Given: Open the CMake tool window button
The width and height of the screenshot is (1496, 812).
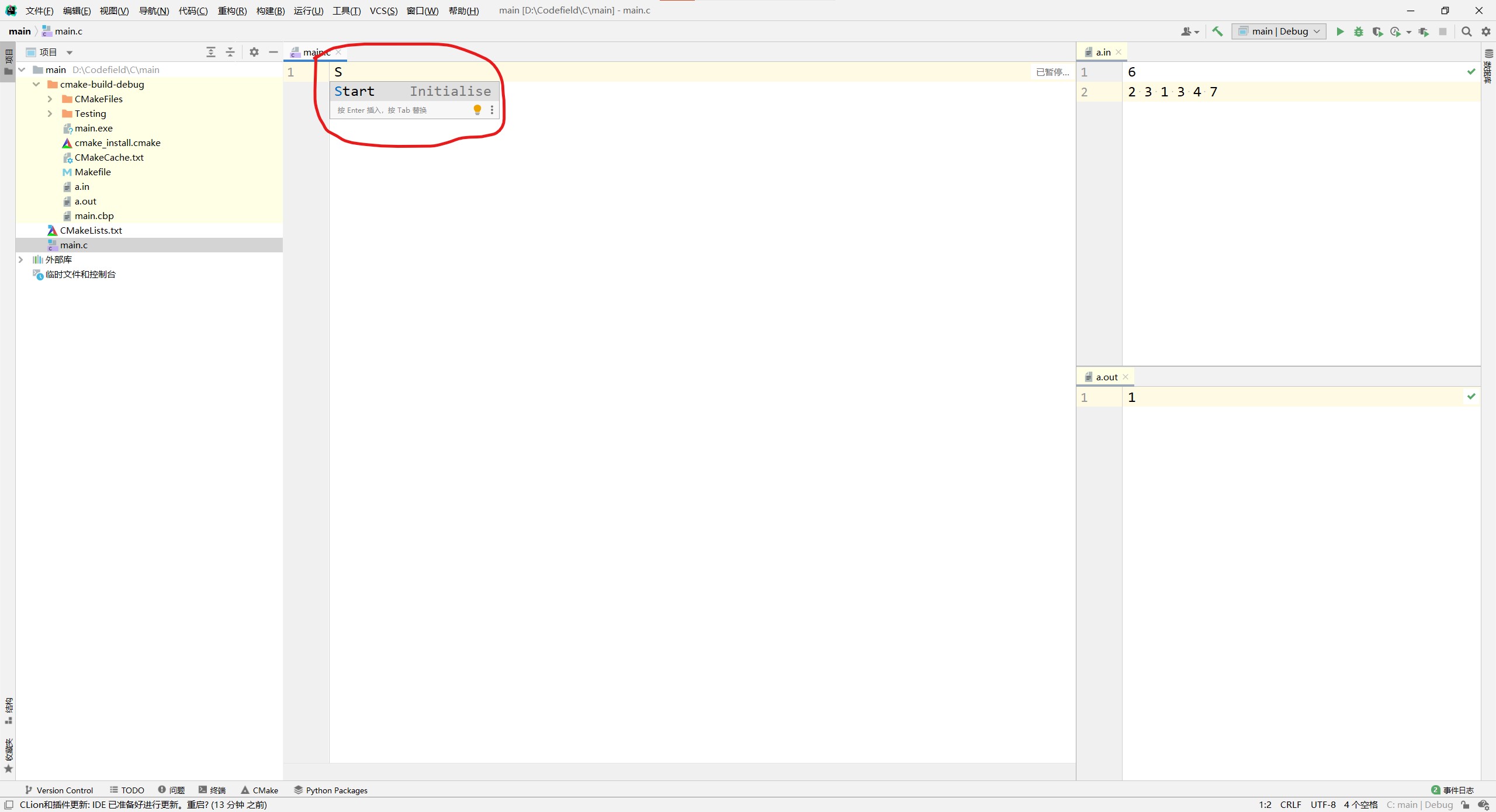Looking at the screenshot, I should tap(259, 790).
